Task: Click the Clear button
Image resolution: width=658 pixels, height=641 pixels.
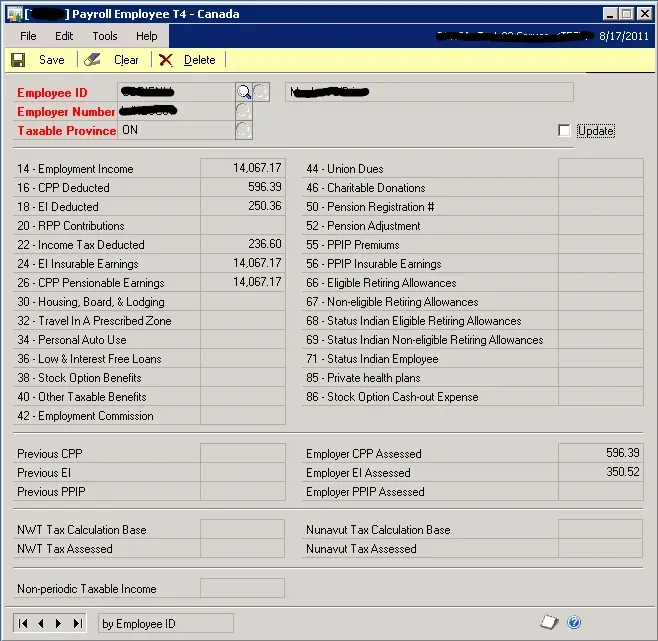Action: coord(113,60)
